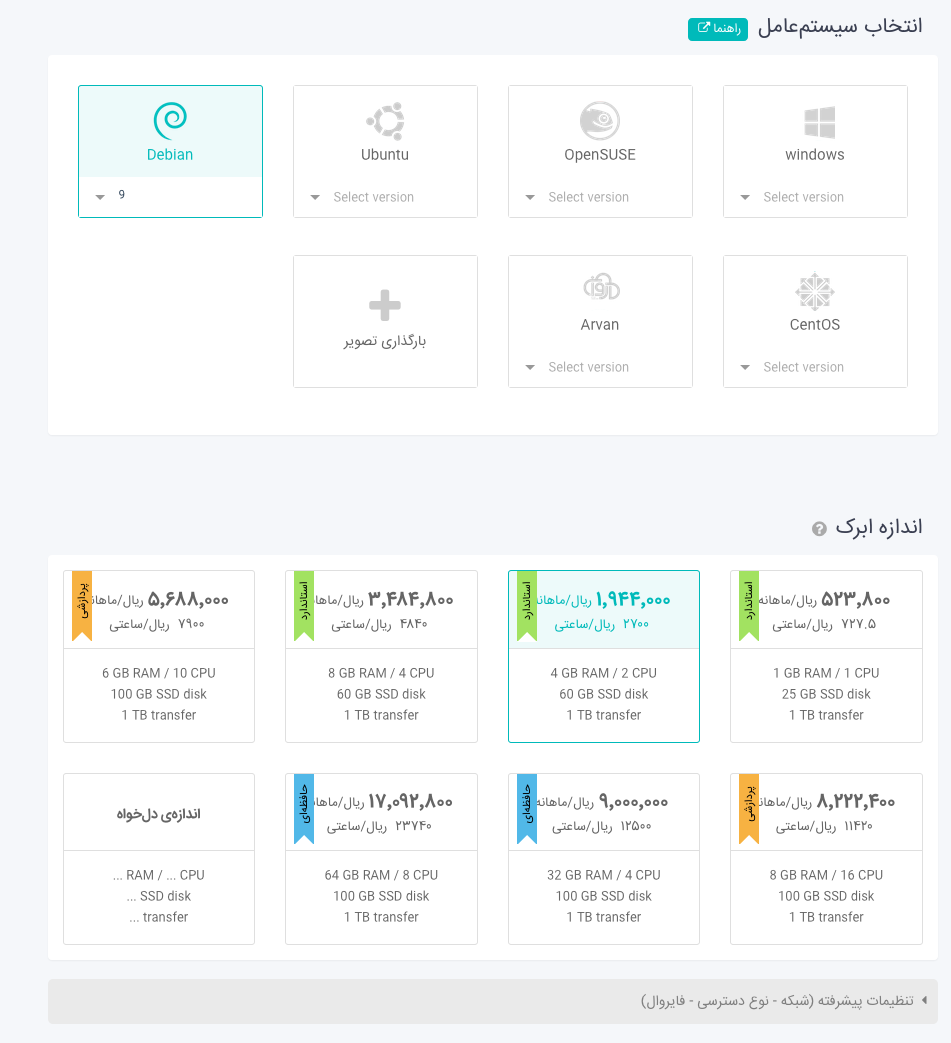Viewport: 951px width, 1043px height.
Task: Open CentOS Select version dropdown
Action: click(x=815, y=367)
